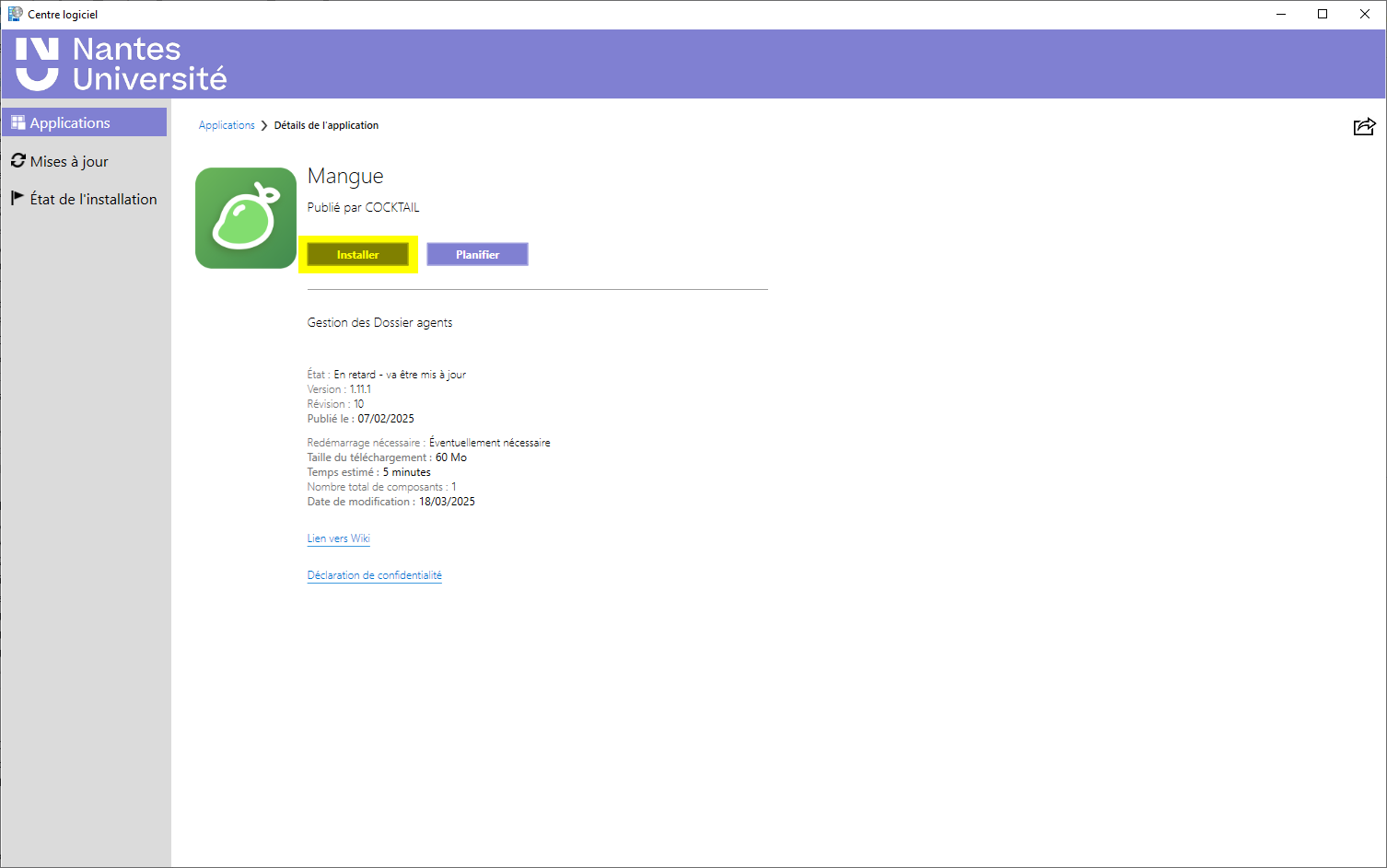Click the Publié par COCKTAIL text
This screenshot has width=1387, height=868.
click(x=363, y=207)
